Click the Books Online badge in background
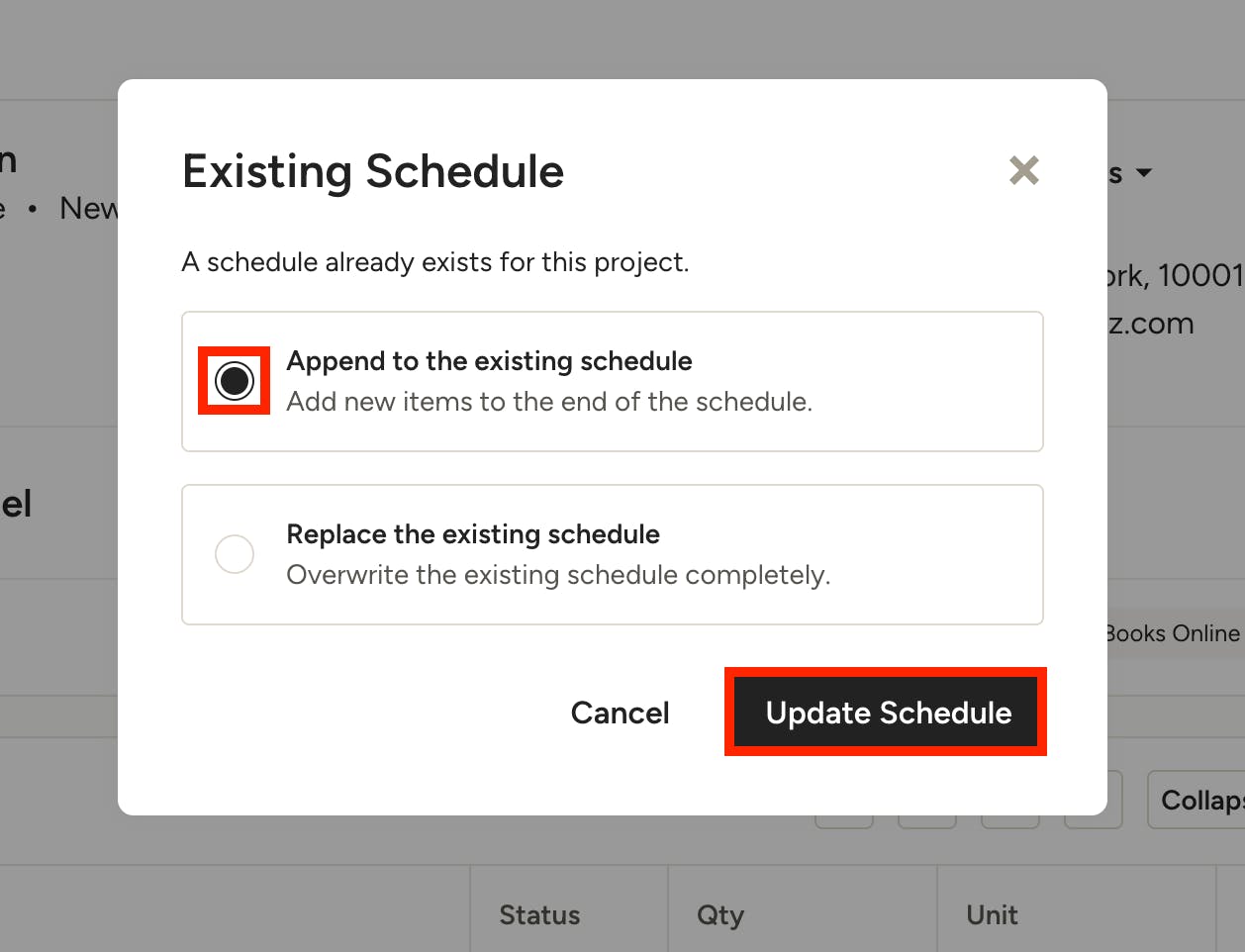Image resolution: width=1245 pixels, height=952 pixels. coord(1174,633)
